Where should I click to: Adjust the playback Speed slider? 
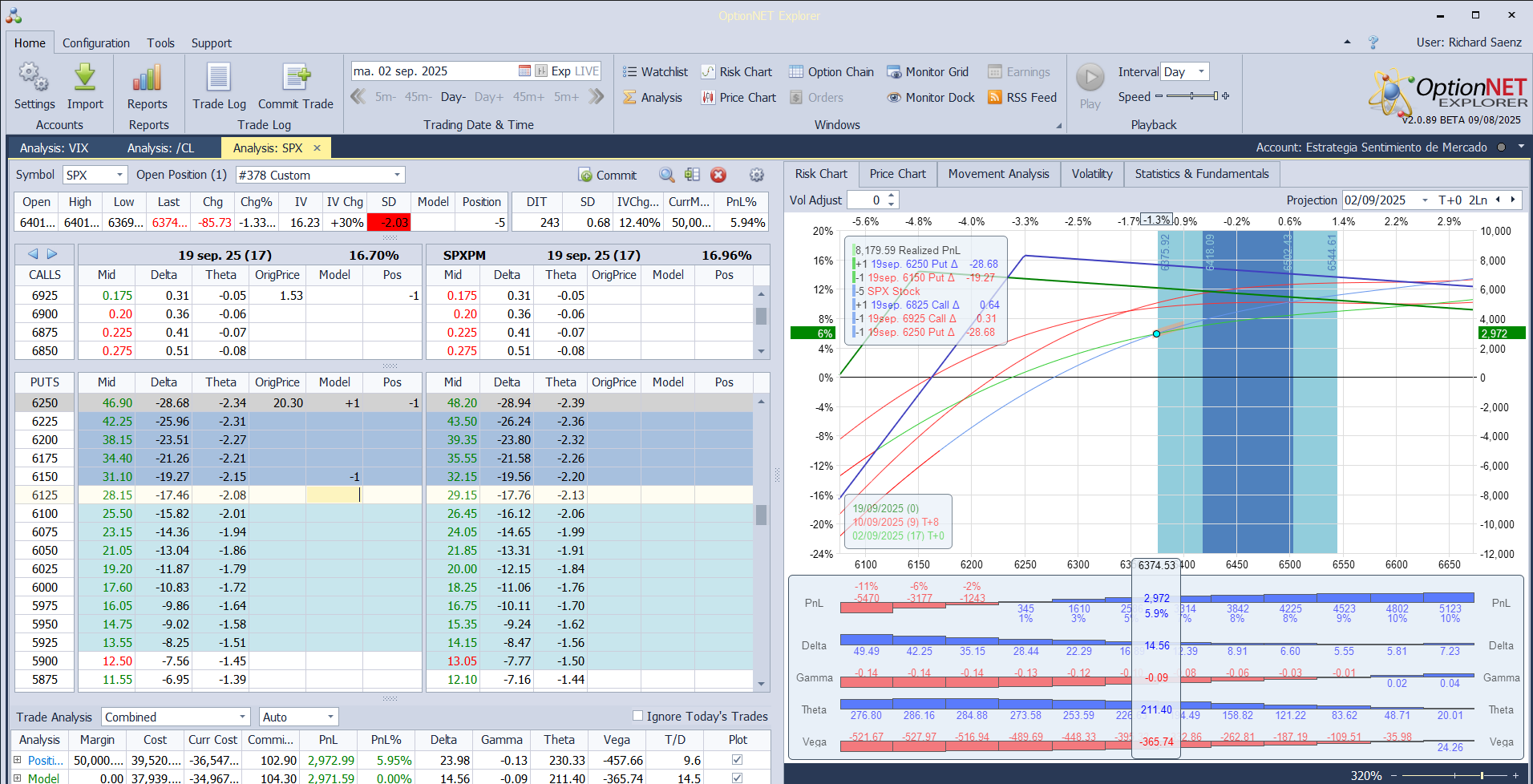click(1192, 96)
